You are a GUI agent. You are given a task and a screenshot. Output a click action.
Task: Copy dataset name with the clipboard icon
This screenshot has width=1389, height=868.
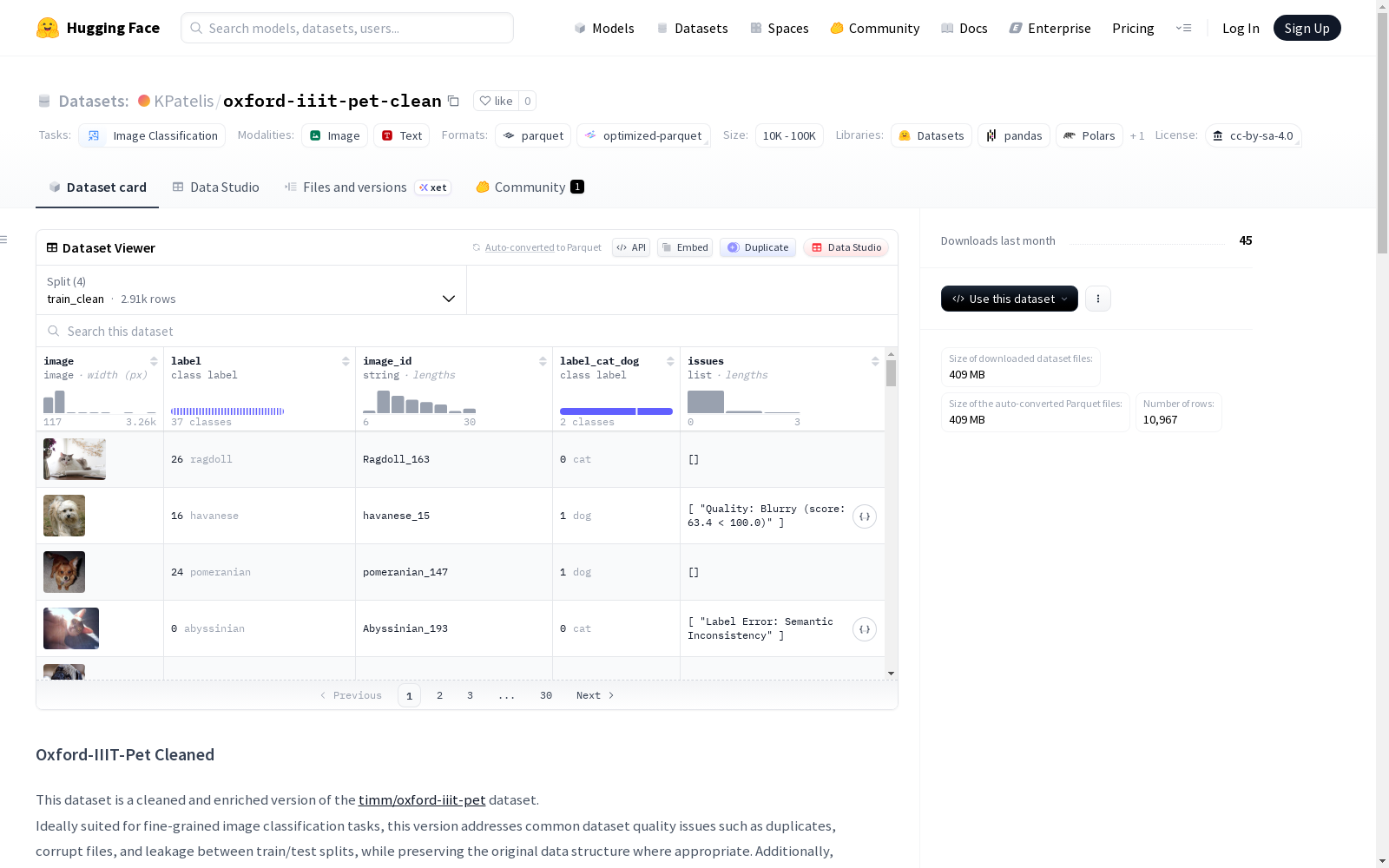coord(453,101)
